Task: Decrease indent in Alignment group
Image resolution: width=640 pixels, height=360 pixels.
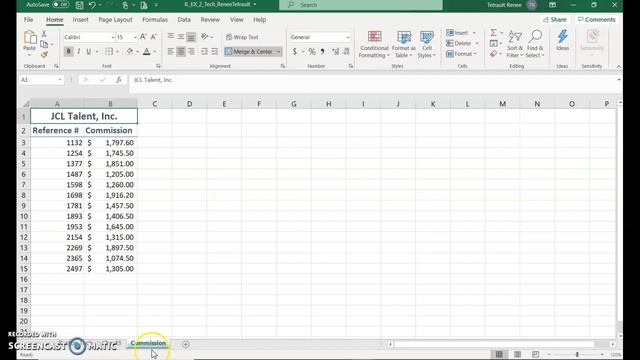Action: [204, 51]
